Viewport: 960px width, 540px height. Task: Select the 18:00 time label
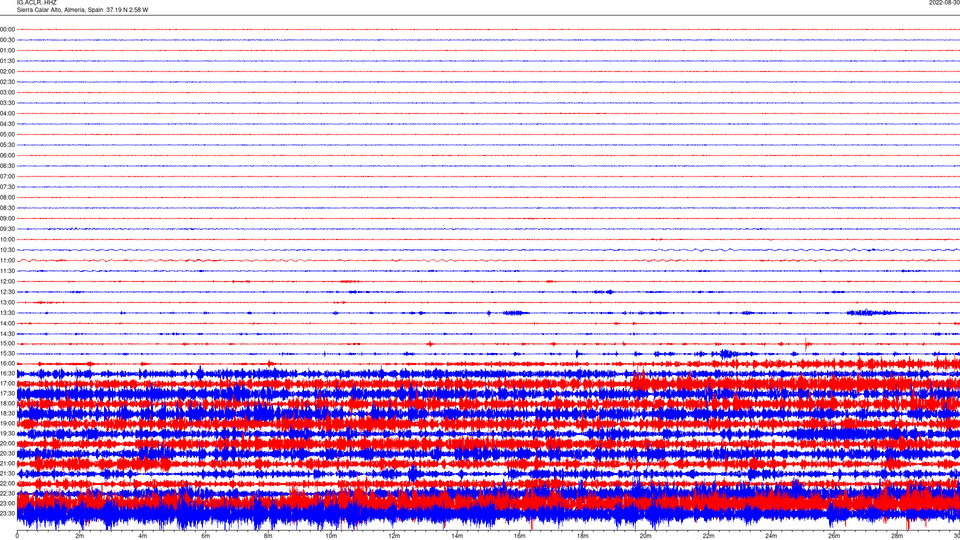pyautogui.click(x=7, y=403)
